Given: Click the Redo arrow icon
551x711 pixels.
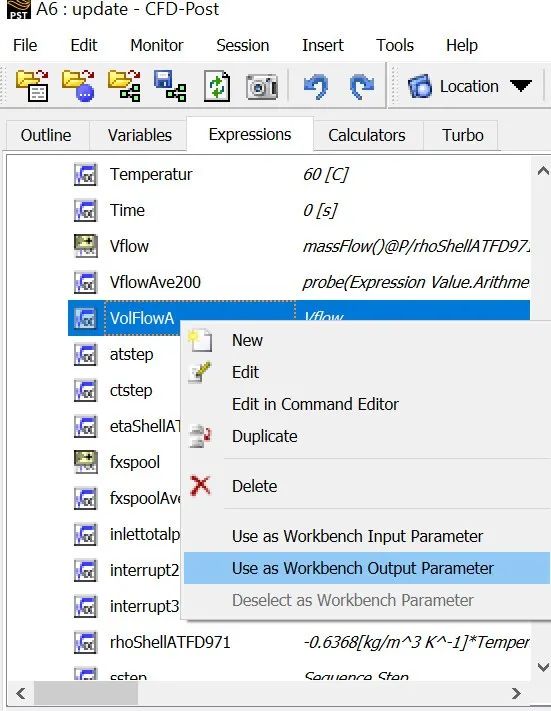Looking at the screenshot, I should coord(361,86).
